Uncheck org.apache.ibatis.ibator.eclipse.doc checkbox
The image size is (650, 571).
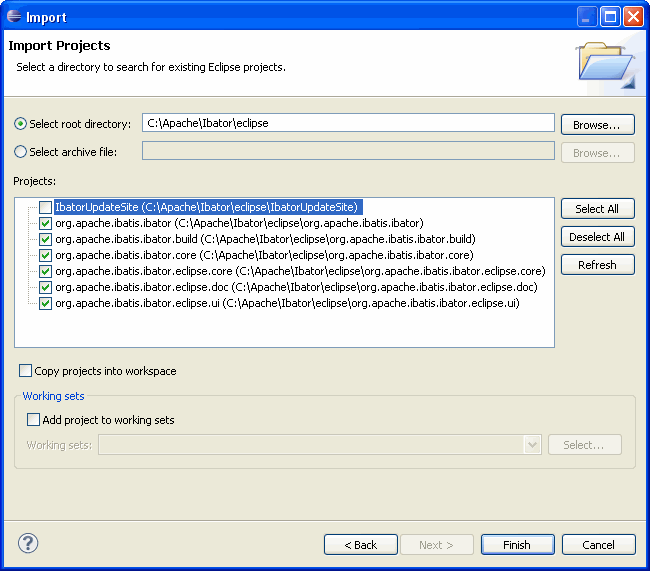[x=45, y=287]
